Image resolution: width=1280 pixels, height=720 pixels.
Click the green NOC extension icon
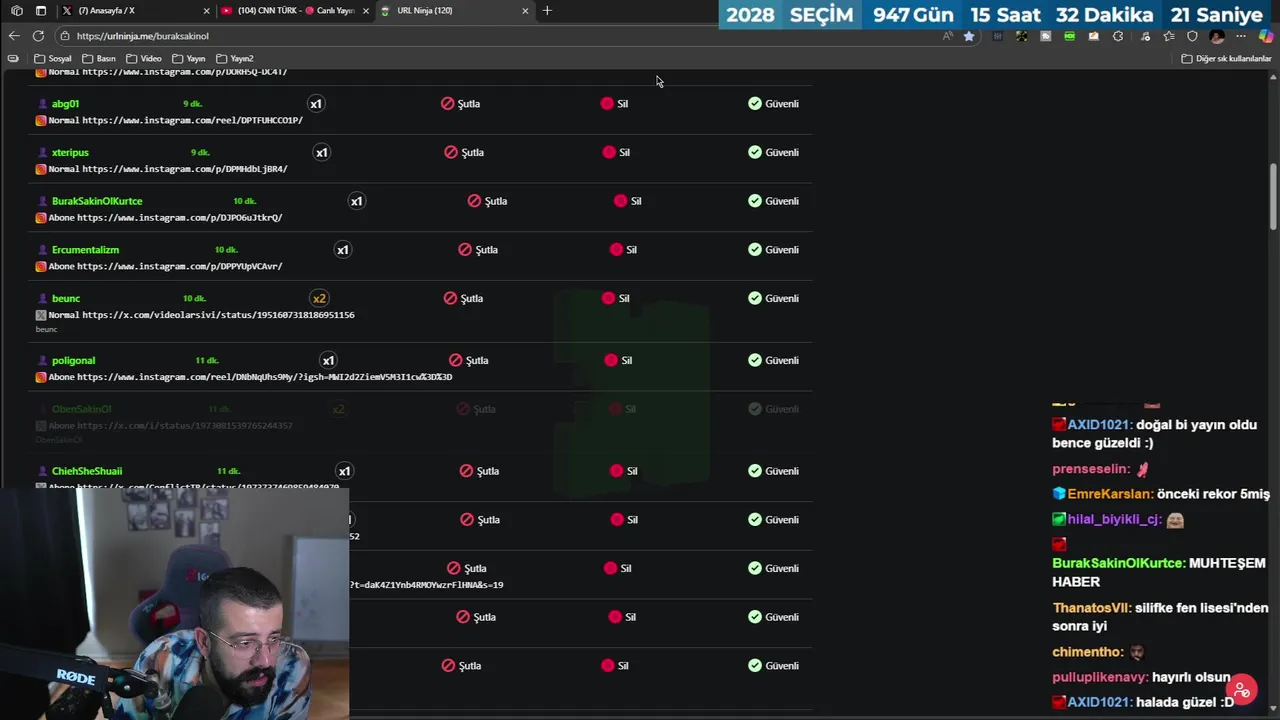coord(1070,36)
